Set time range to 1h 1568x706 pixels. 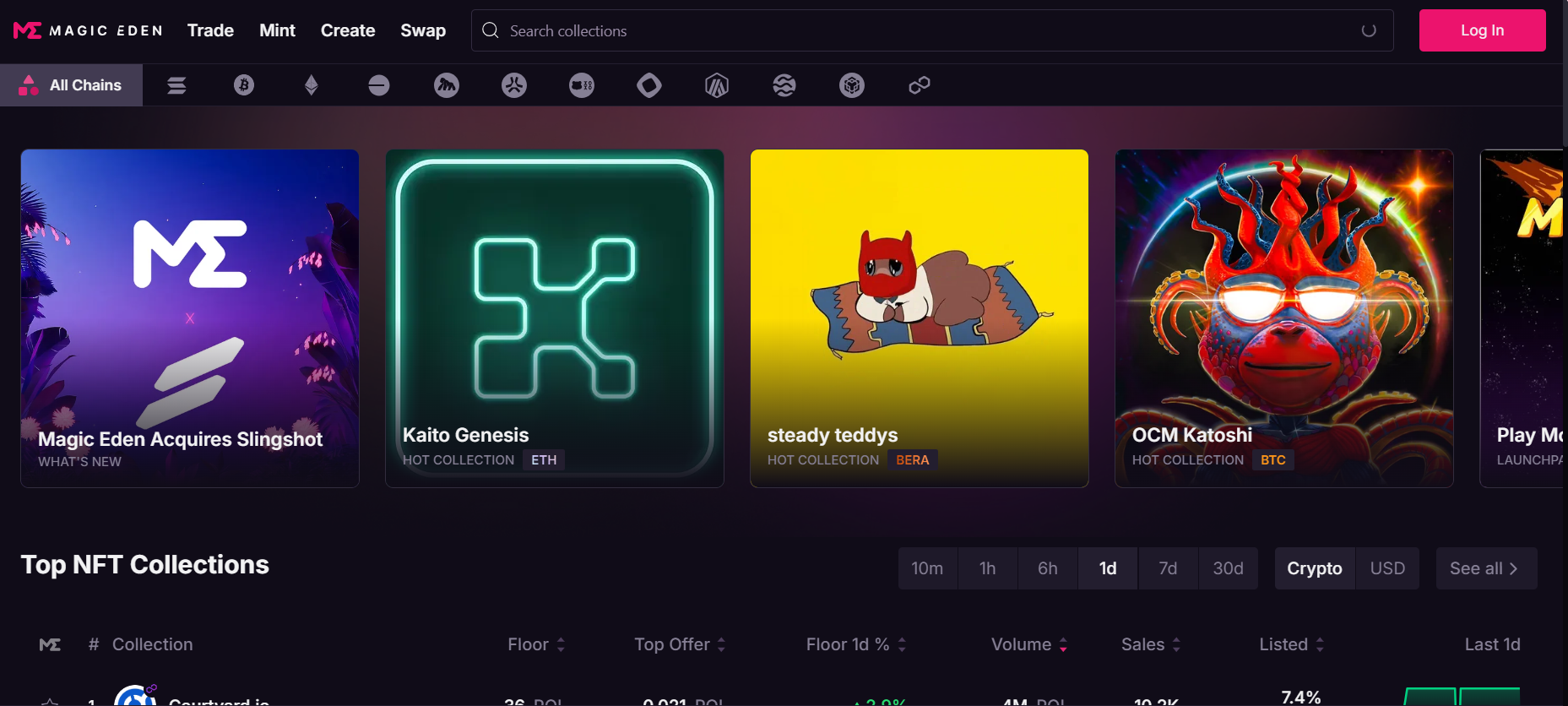[987, 568]
